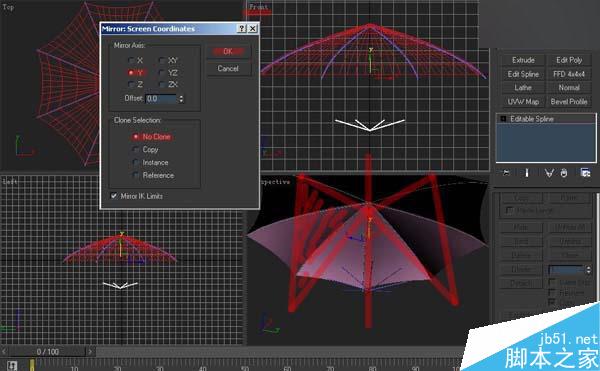
Task: Click Remove Modifier icon under stack
Action: [564, 173]
